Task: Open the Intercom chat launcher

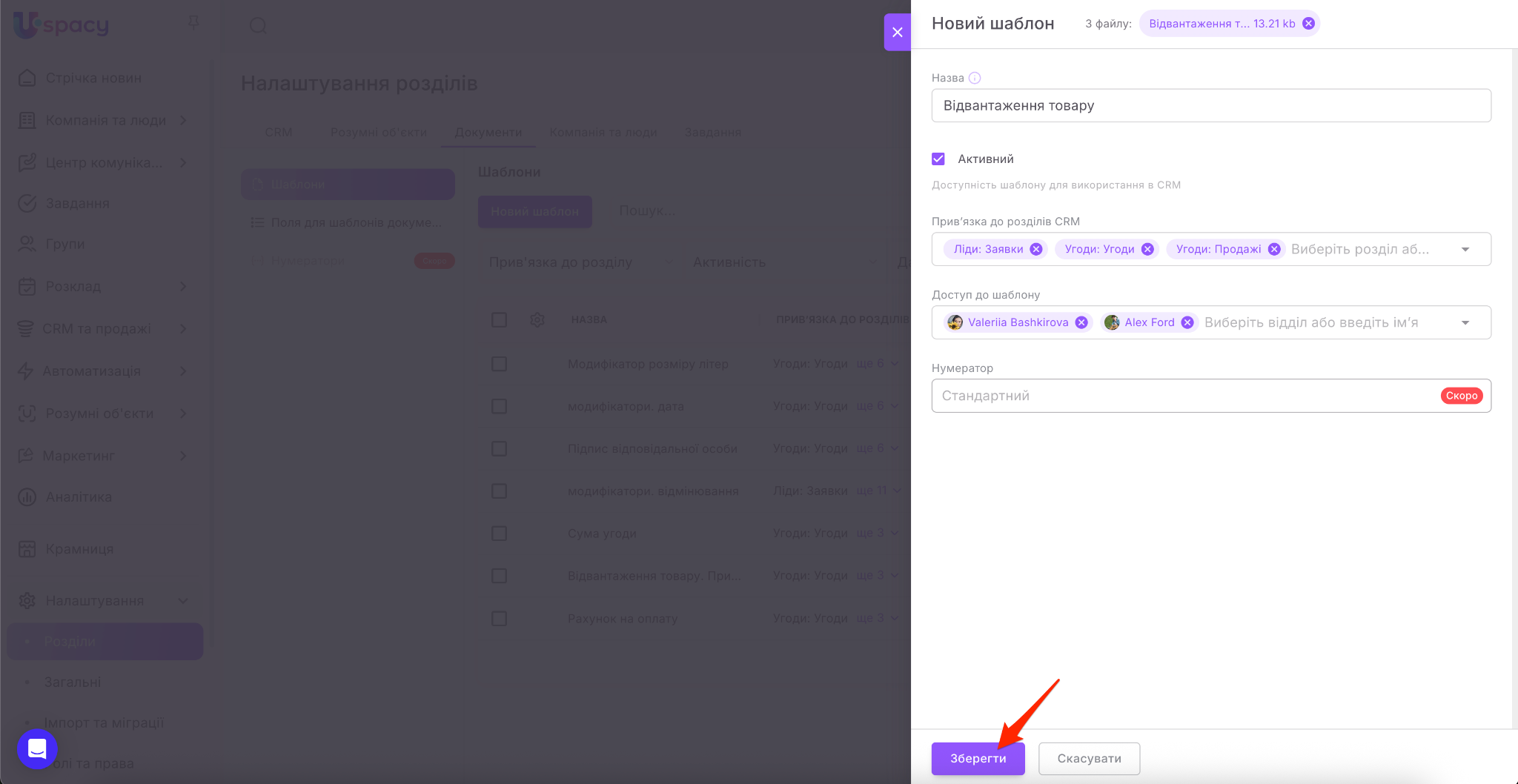Action: click(37, 748)
